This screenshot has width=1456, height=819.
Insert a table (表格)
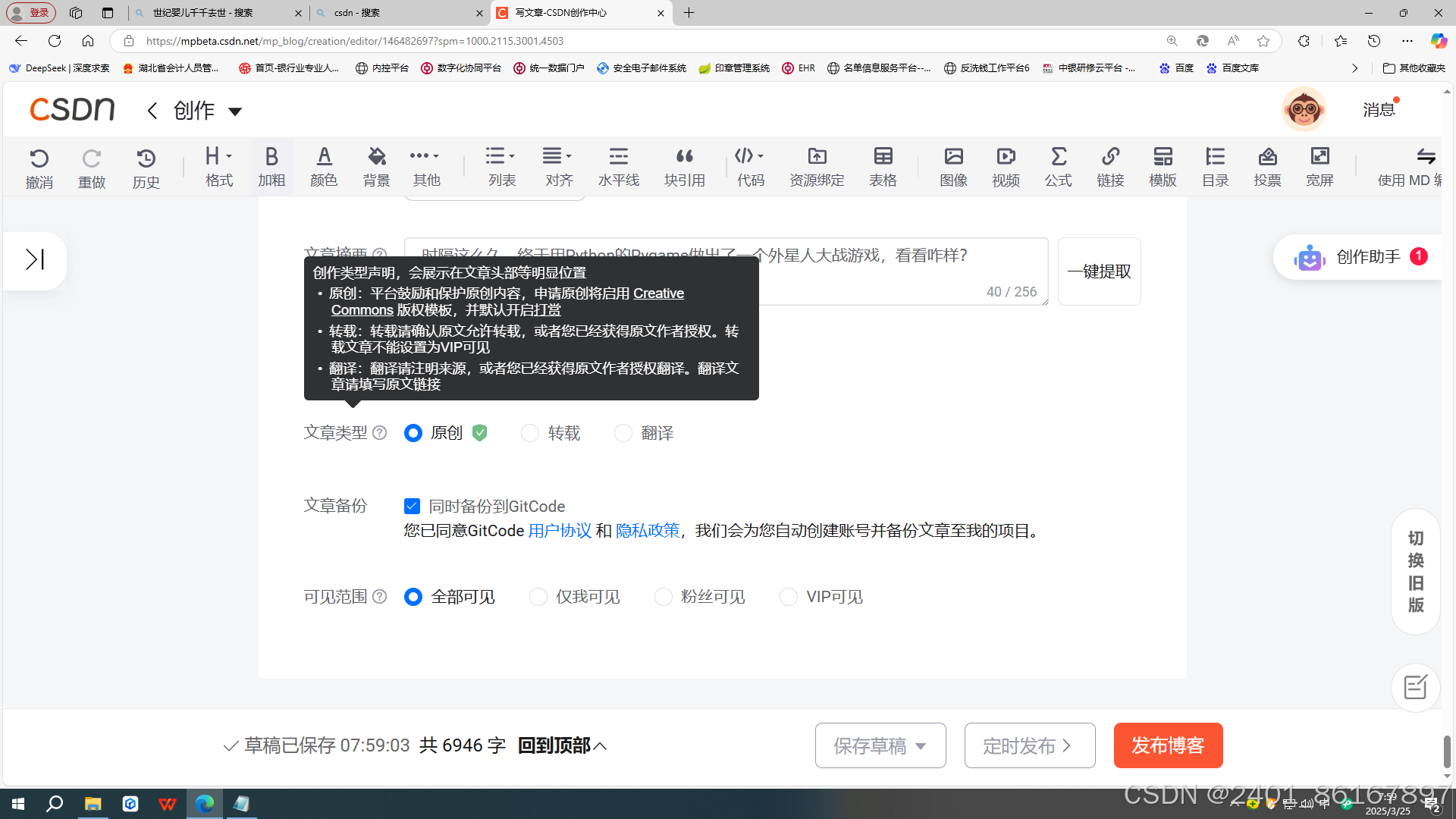pos(883,166)
